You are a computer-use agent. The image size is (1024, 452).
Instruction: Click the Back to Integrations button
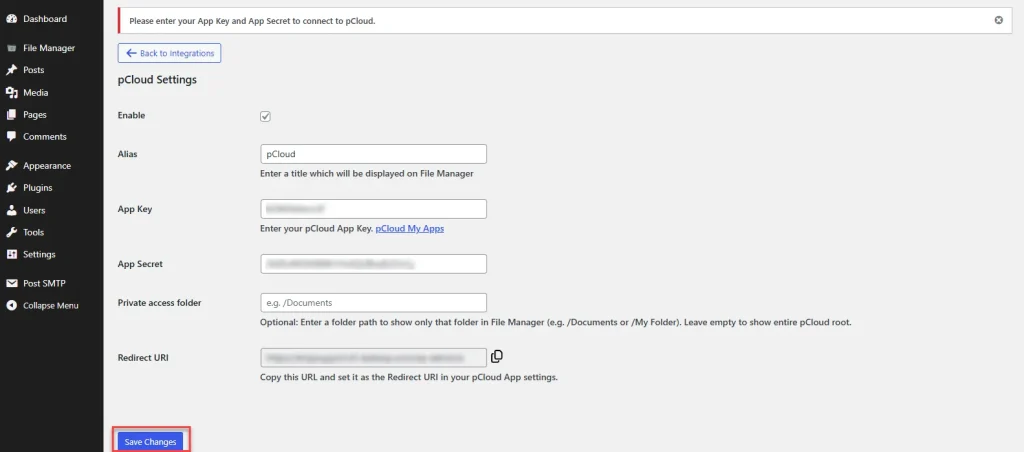pos(169,53)
